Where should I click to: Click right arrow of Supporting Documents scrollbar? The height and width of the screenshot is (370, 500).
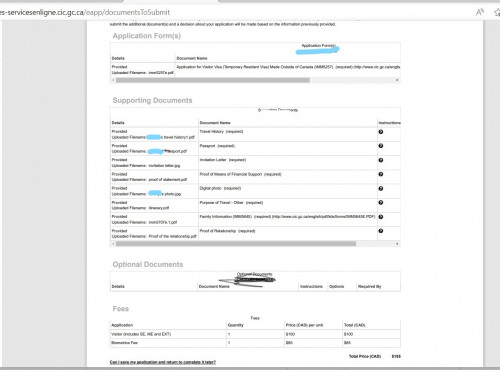[x=397, y=244]
